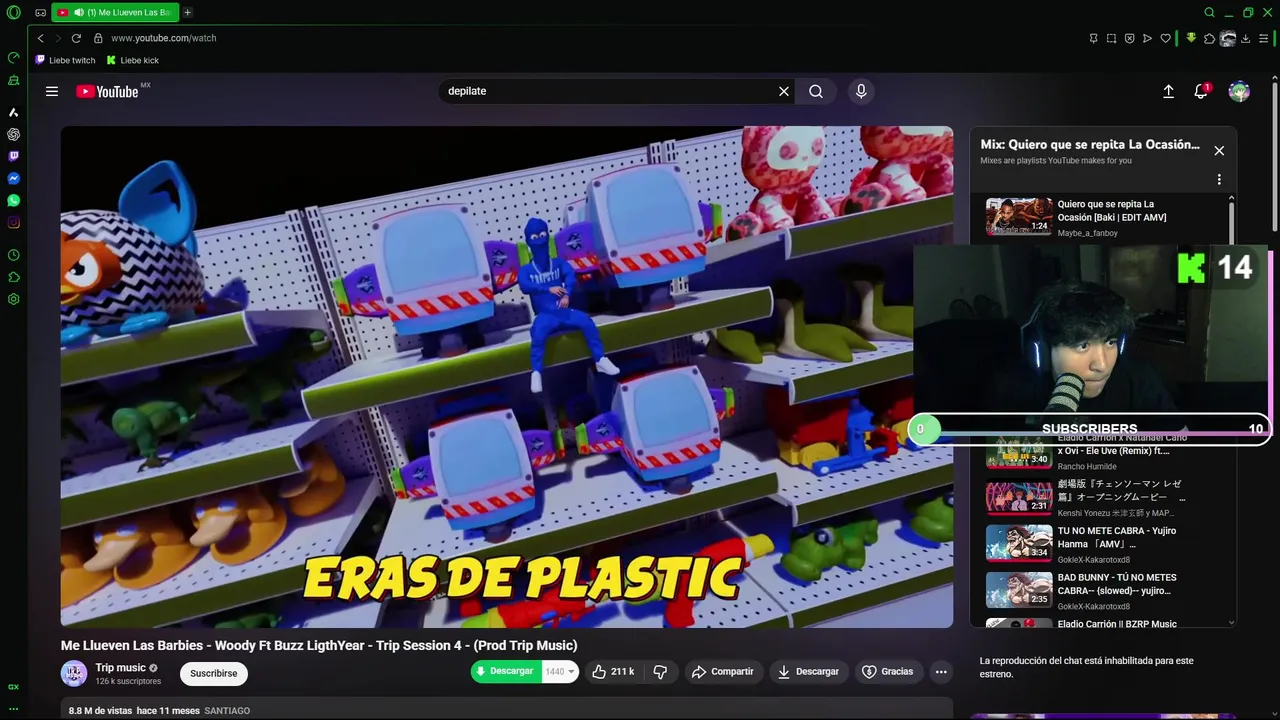Click the YouTube upload/create icon
Viewport: 1280px width, 720px height.
coord(1168,91)
